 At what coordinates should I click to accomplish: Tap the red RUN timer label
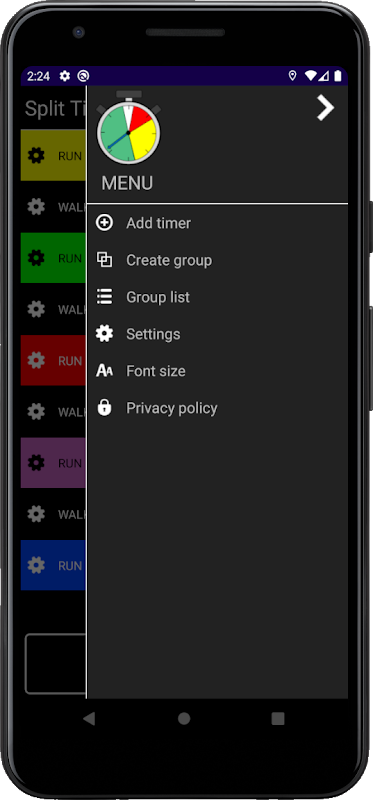click(x=70, y=361)
